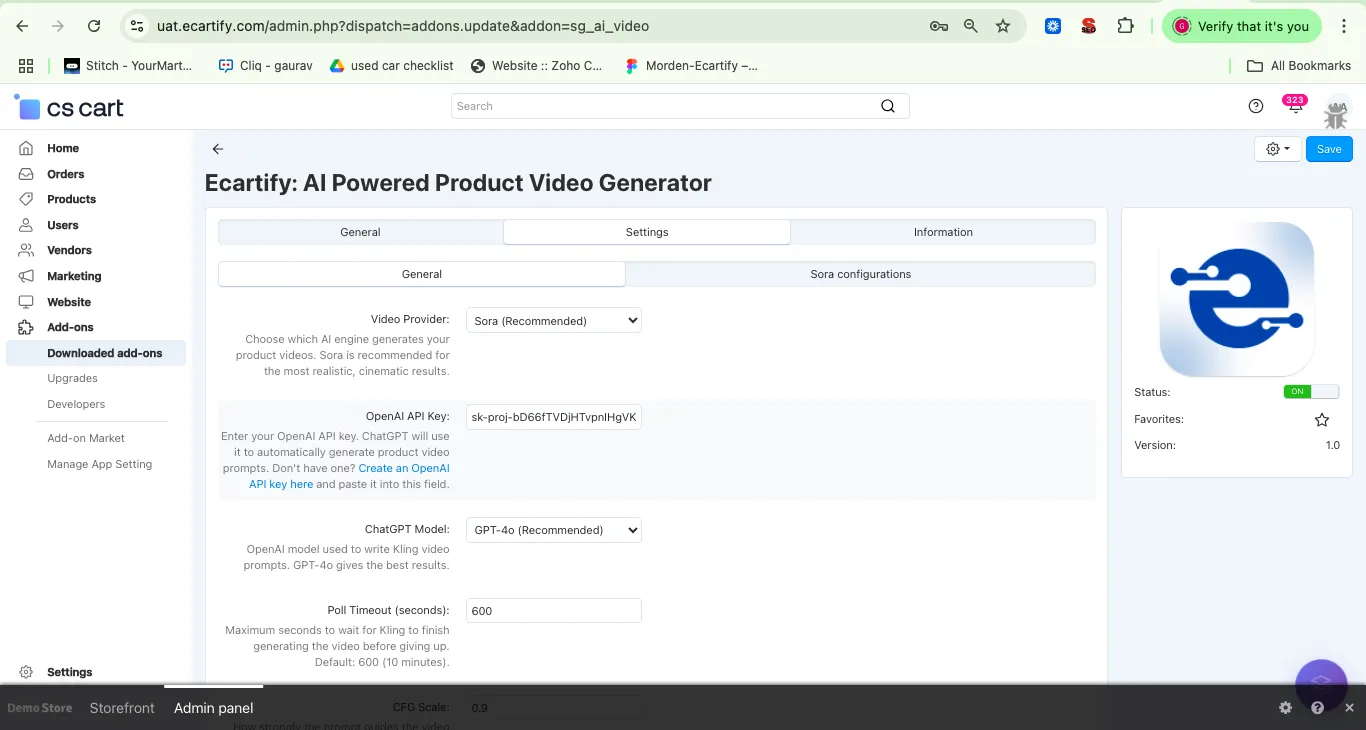Viewport: 1366px width, 730px height.
Task: Switch to Admin panel in bottom bar
Action: tap(214, 708)
